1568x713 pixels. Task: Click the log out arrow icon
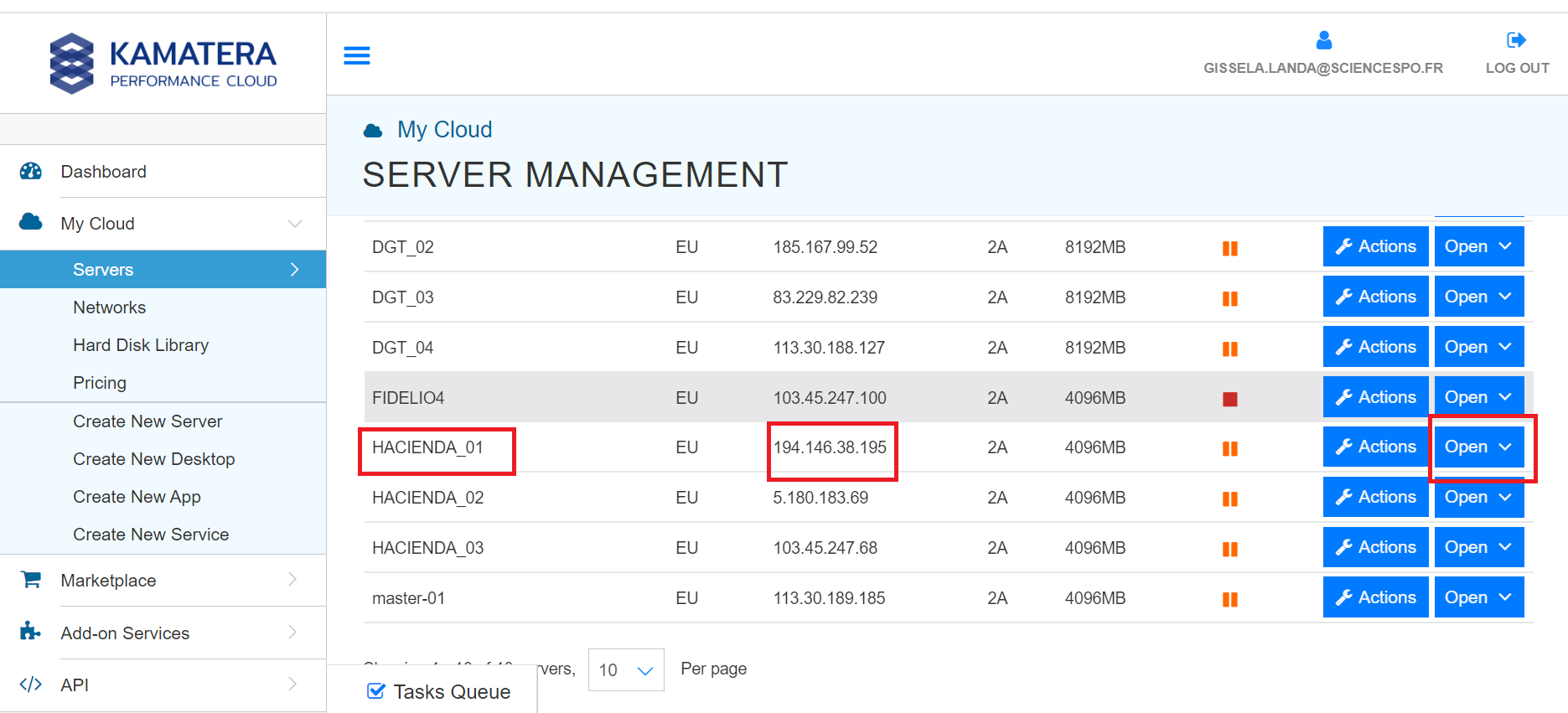pos(1516,39)
